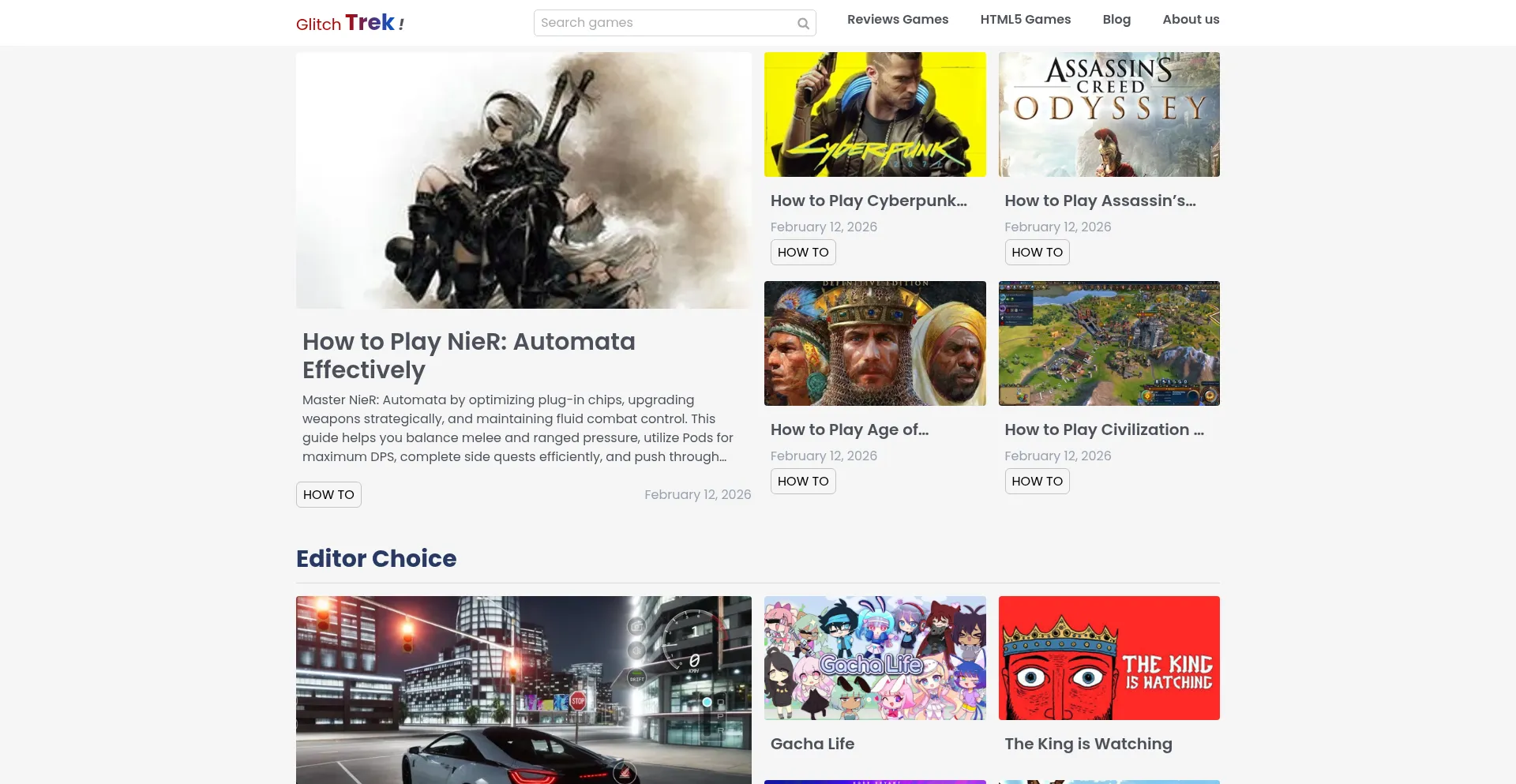Open The King is Watching title link

(x=1088, y=744)
